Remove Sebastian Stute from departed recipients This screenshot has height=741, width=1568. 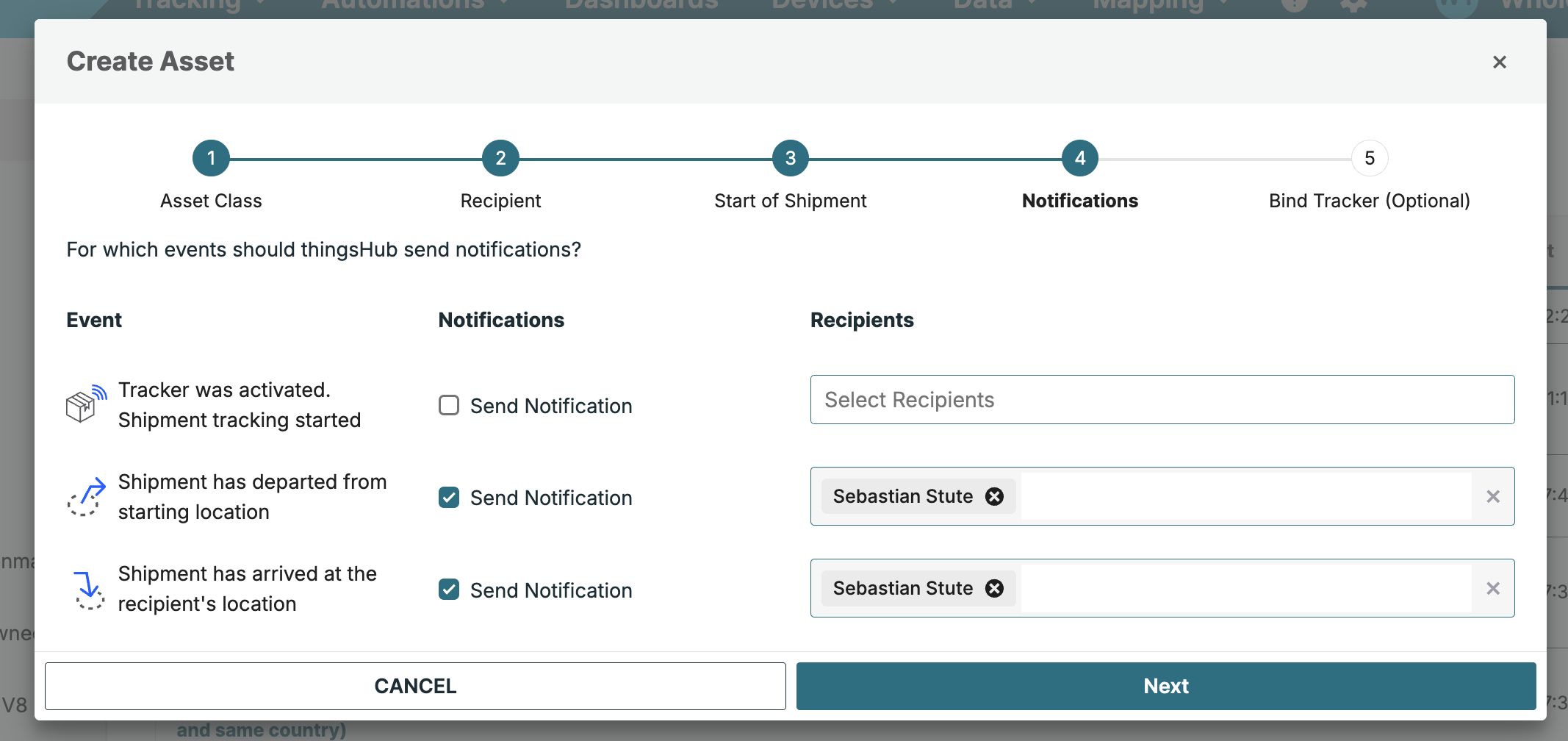pos(994,497)
